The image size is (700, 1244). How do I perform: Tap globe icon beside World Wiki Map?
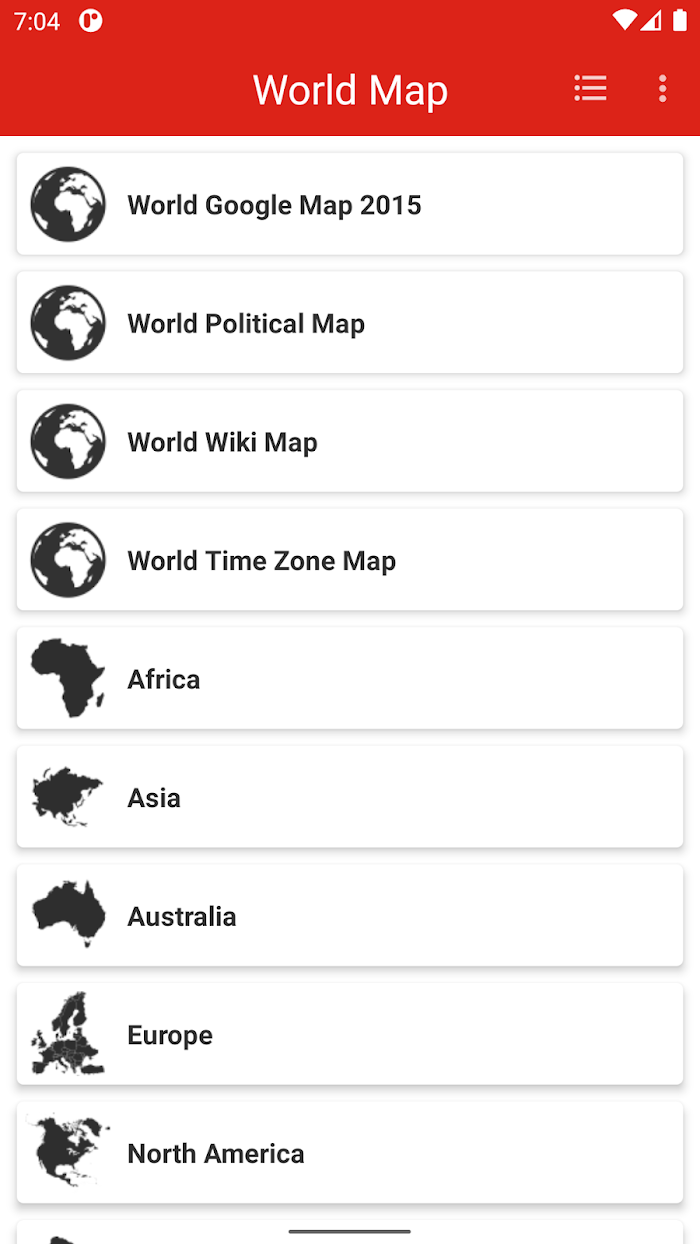68,442
